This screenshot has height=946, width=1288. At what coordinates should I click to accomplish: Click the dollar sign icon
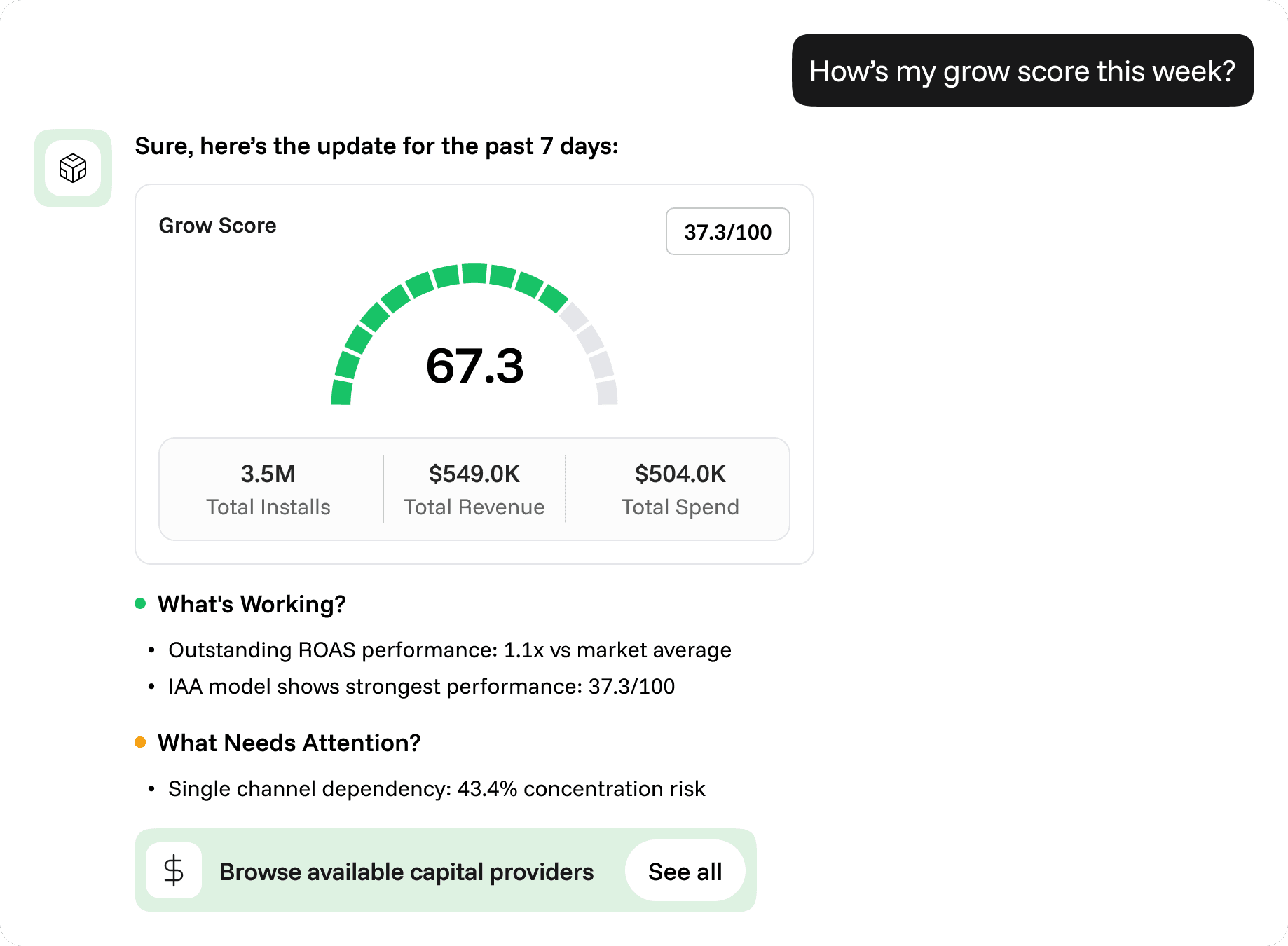[x=174, y=870]
